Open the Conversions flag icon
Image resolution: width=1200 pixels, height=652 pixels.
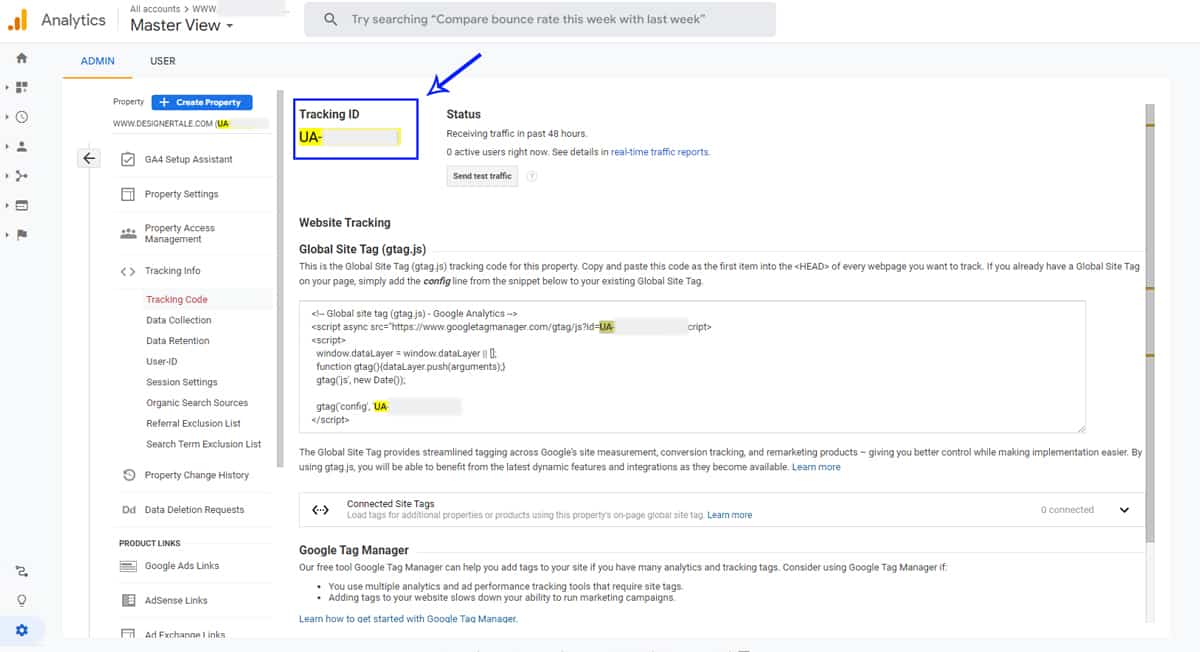pyautogui.click(x=22, y=235)
